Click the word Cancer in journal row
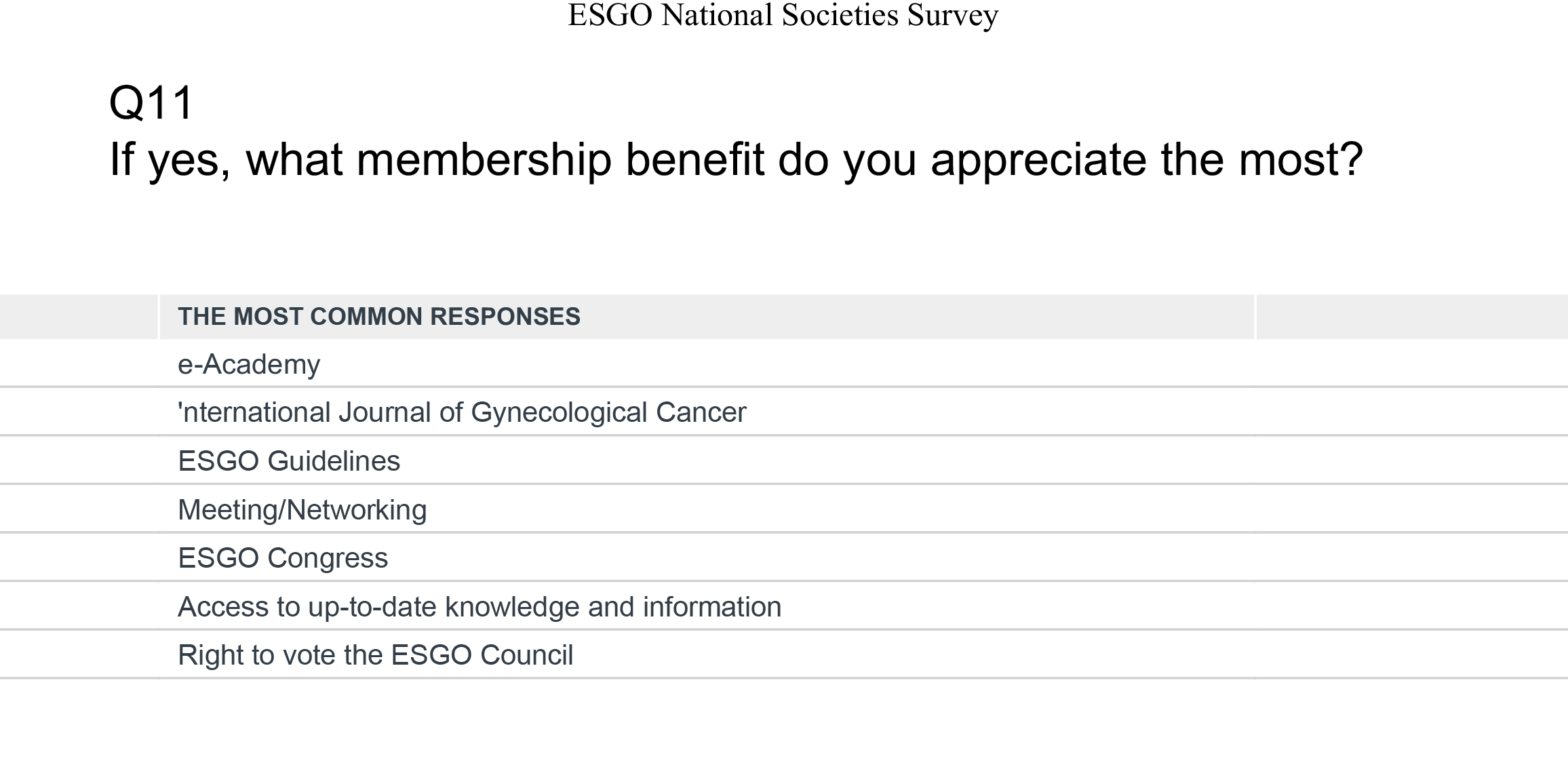Viewport: 1568px width, 765px height. coord(701,412)
